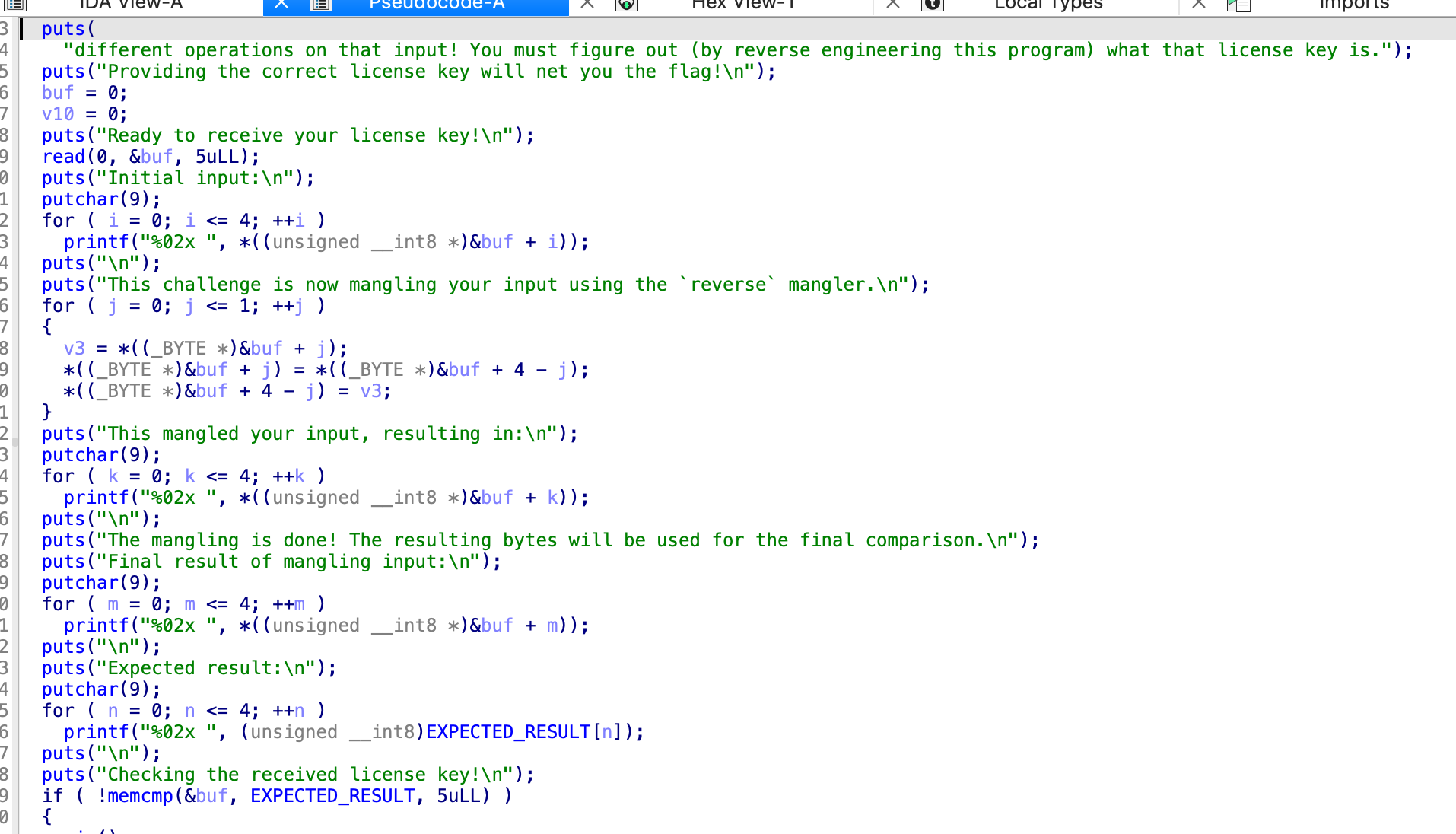Click the memcmp function call
Screen dimensions: 1456x834
[x=141, y=796]
